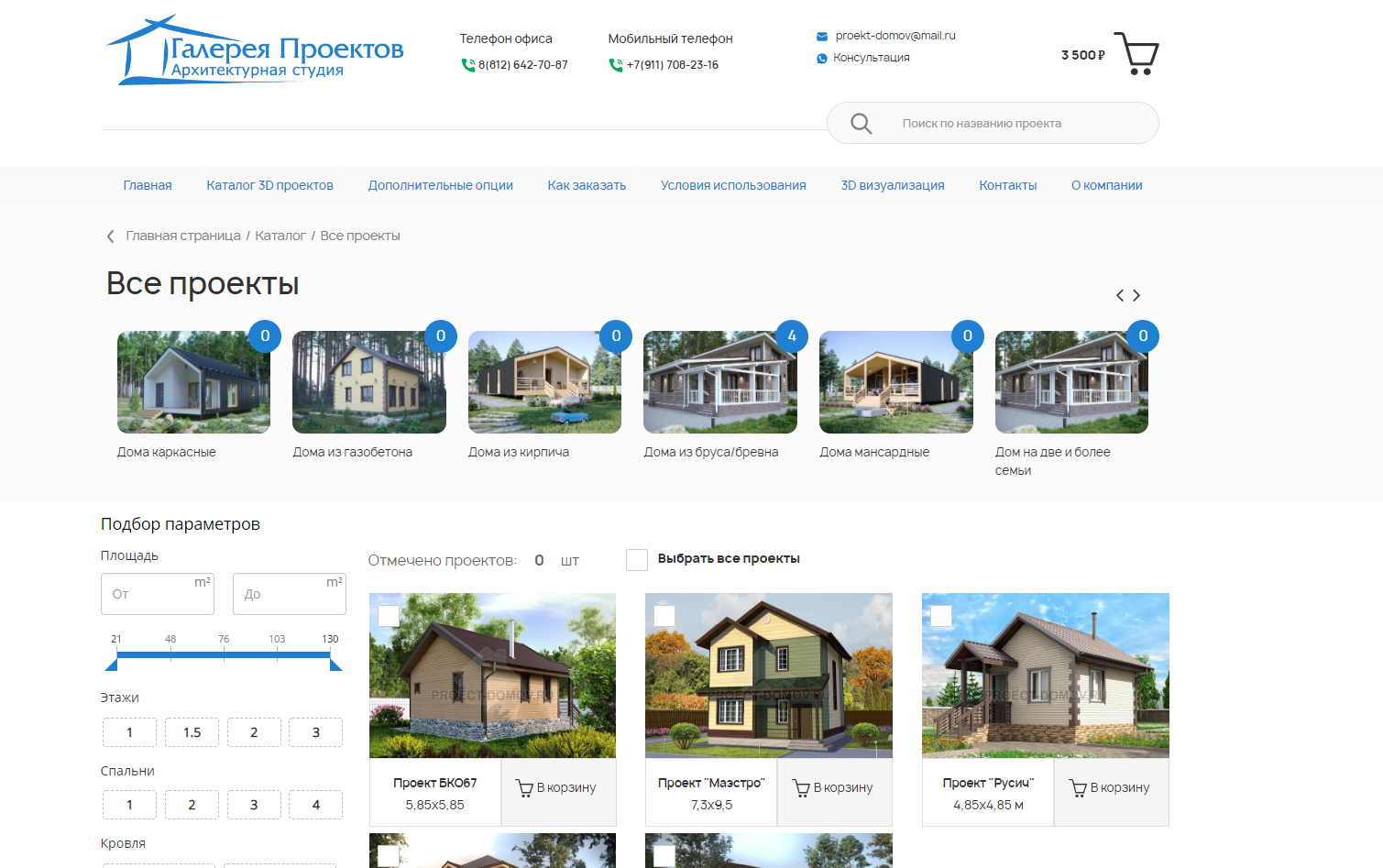Click the Консультация link

(872, 58)
